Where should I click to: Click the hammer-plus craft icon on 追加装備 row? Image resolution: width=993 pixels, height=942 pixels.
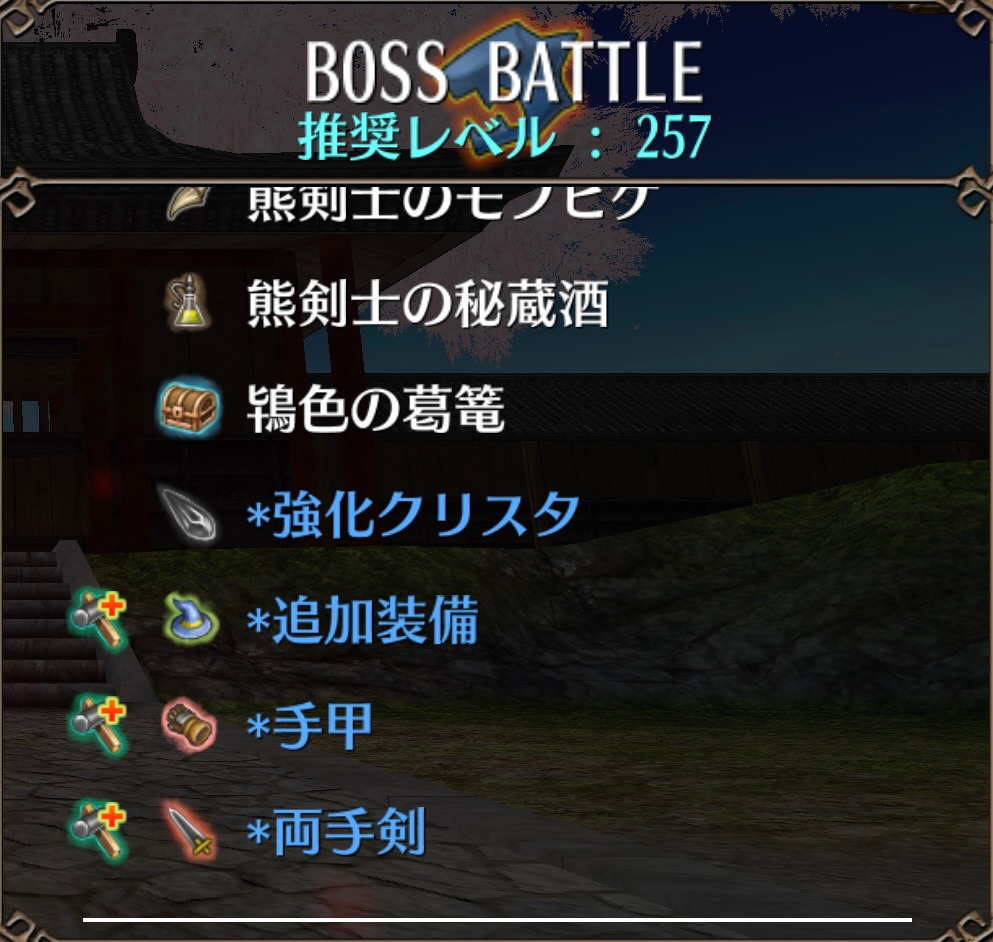tap(98, 619)
